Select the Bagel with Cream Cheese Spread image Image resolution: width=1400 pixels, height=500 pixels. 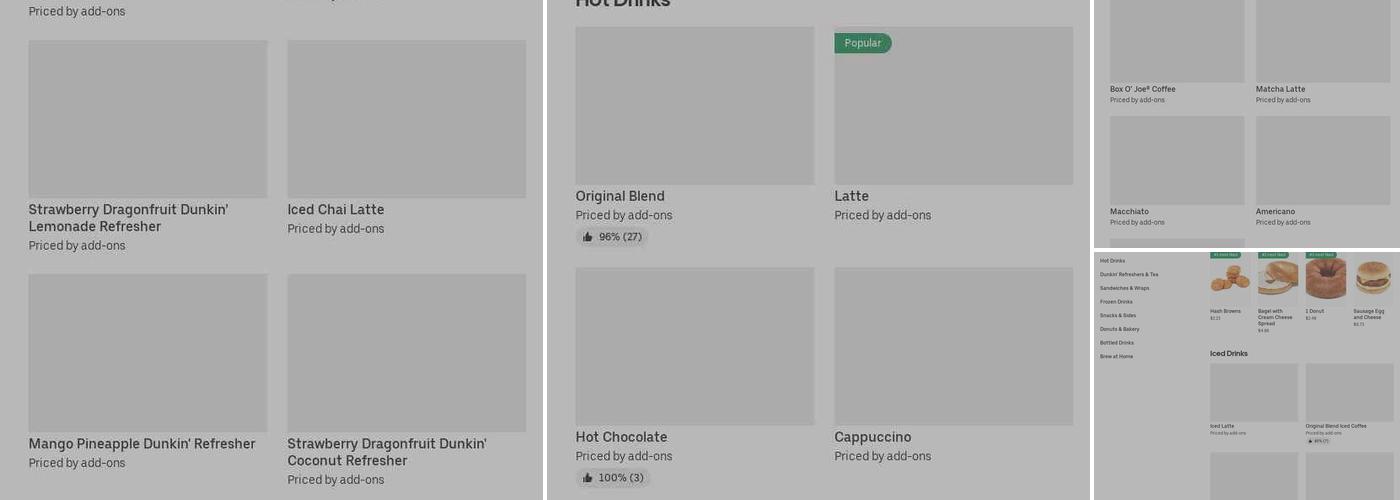tap(1277, 278)
